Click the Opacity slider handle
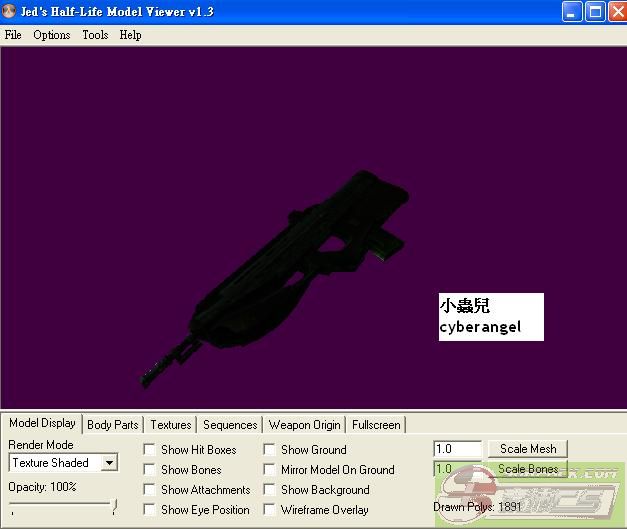Screen dimensions: 627x529 [114, 507]
